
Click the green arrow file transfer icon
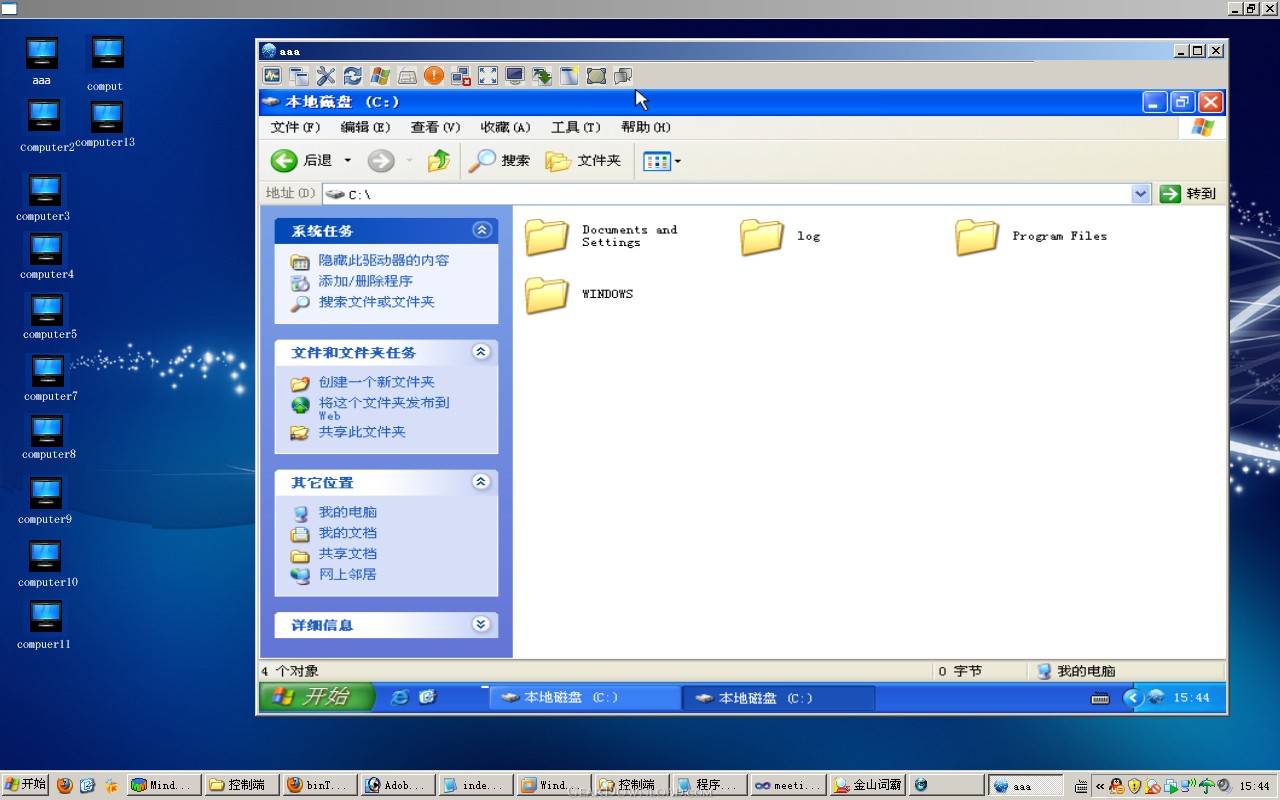[541, 76]
